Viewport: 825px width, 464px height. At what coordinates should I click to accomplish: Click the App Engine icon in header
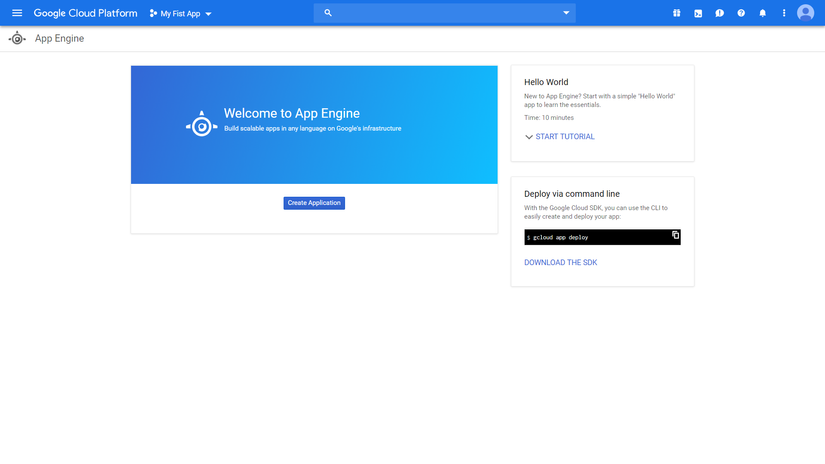(x=17, y=38)
